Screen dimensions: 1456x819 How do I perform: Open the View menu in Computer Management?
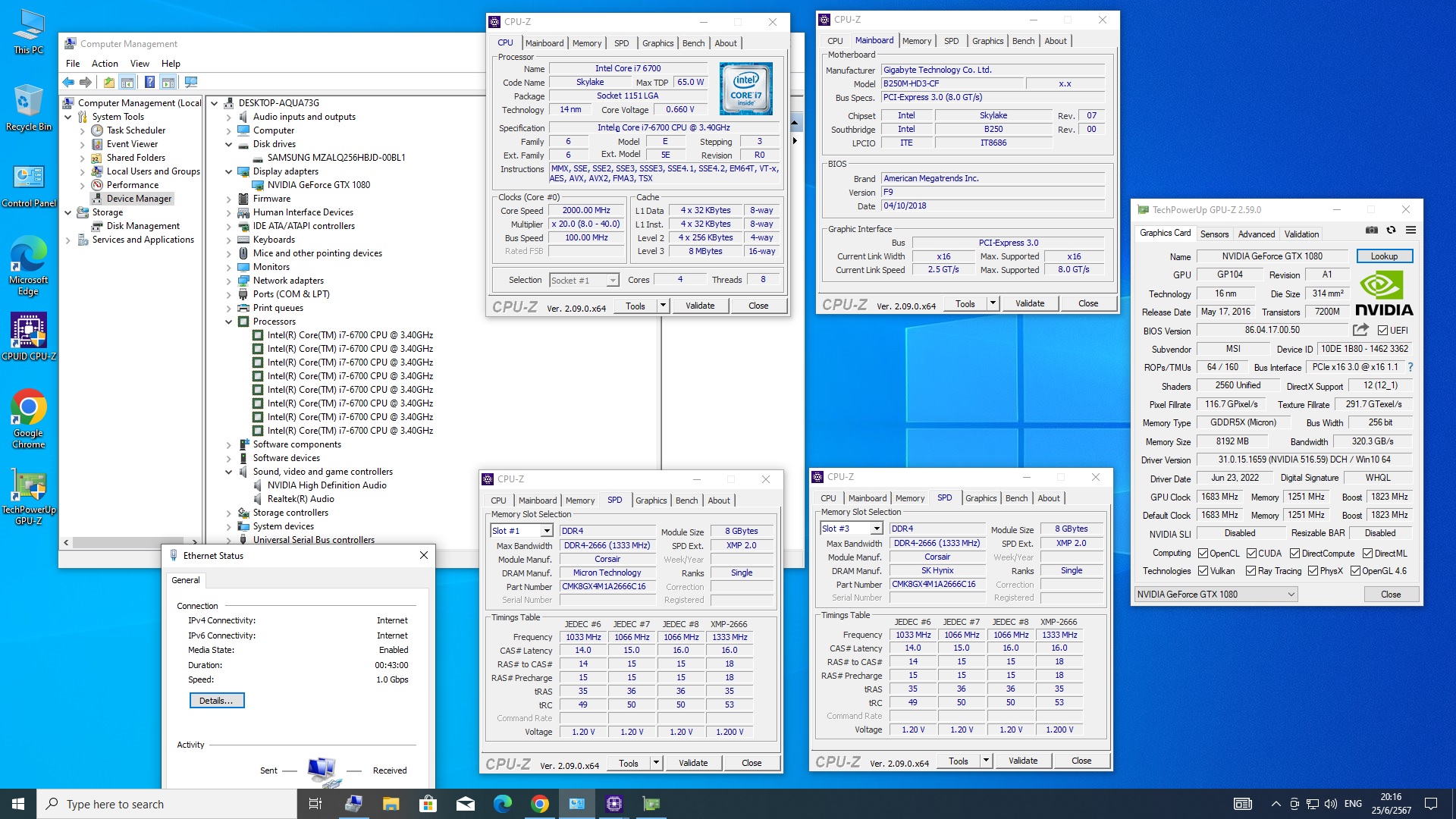tap(140, 64)
